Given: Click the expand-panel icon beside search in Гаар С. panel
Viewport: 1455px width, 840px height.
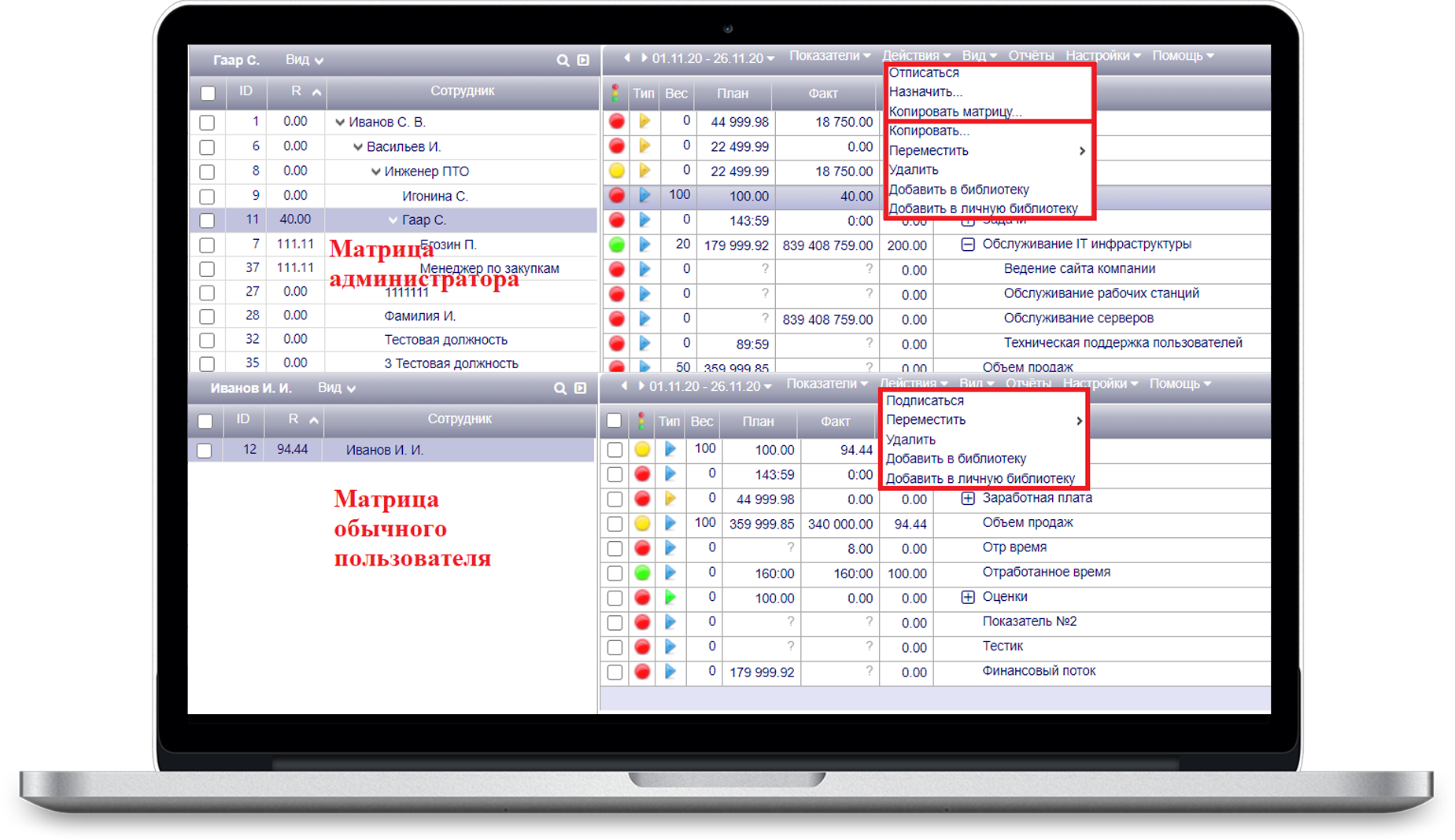Looking at the screenshot, I should pos(583,61).
